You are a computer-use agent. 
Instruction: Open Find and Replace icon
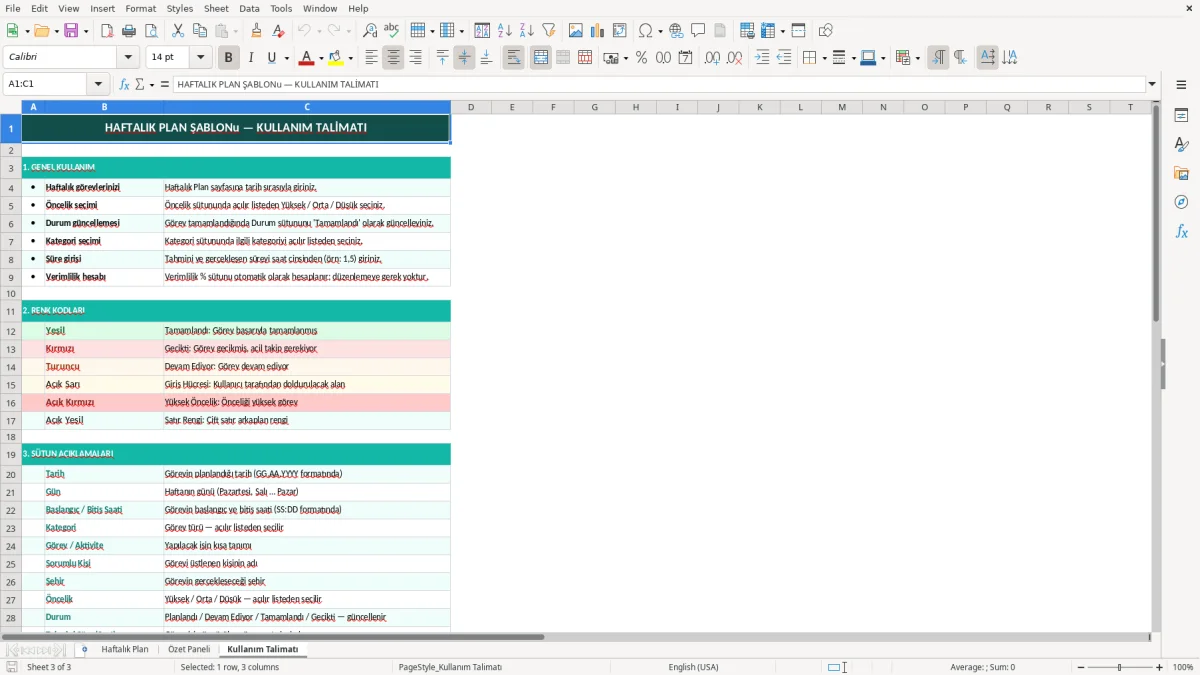370,31
